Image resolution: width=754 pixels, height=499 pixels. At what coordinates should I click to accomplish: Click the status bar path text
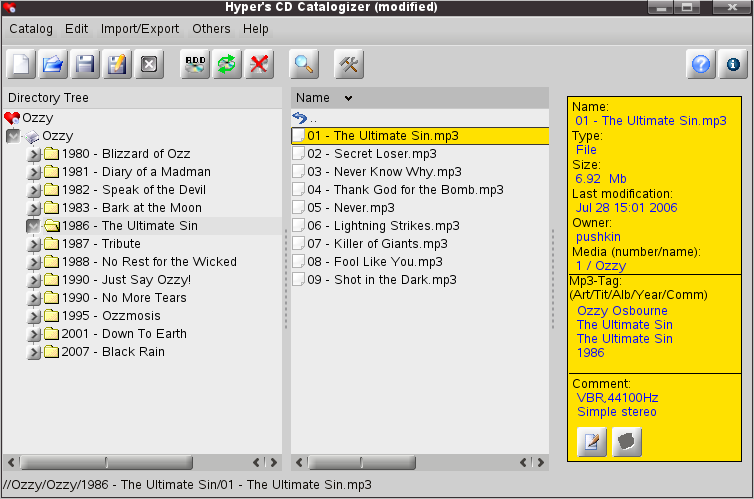coord(187,485)
